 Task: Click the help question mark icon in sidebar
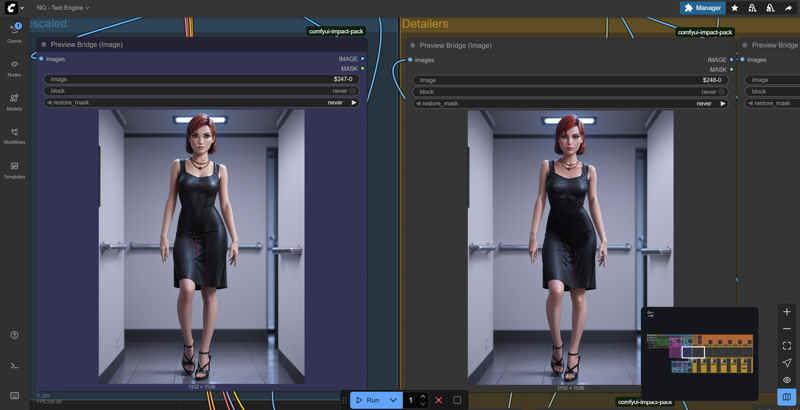click(14, 335)
